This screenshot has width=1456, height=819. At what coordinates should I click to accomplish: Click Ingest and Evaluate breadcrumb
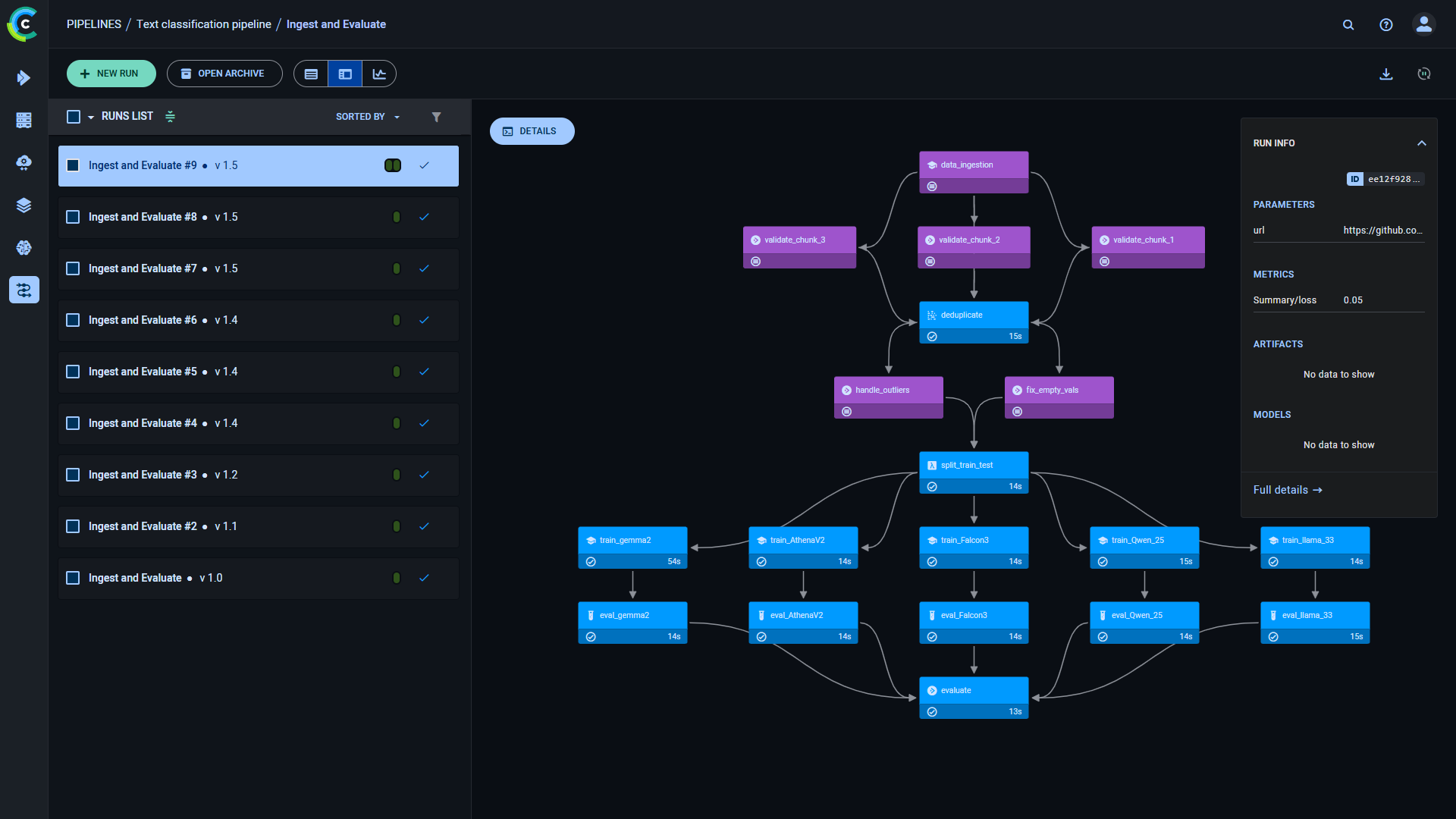[x=336, y=24]
